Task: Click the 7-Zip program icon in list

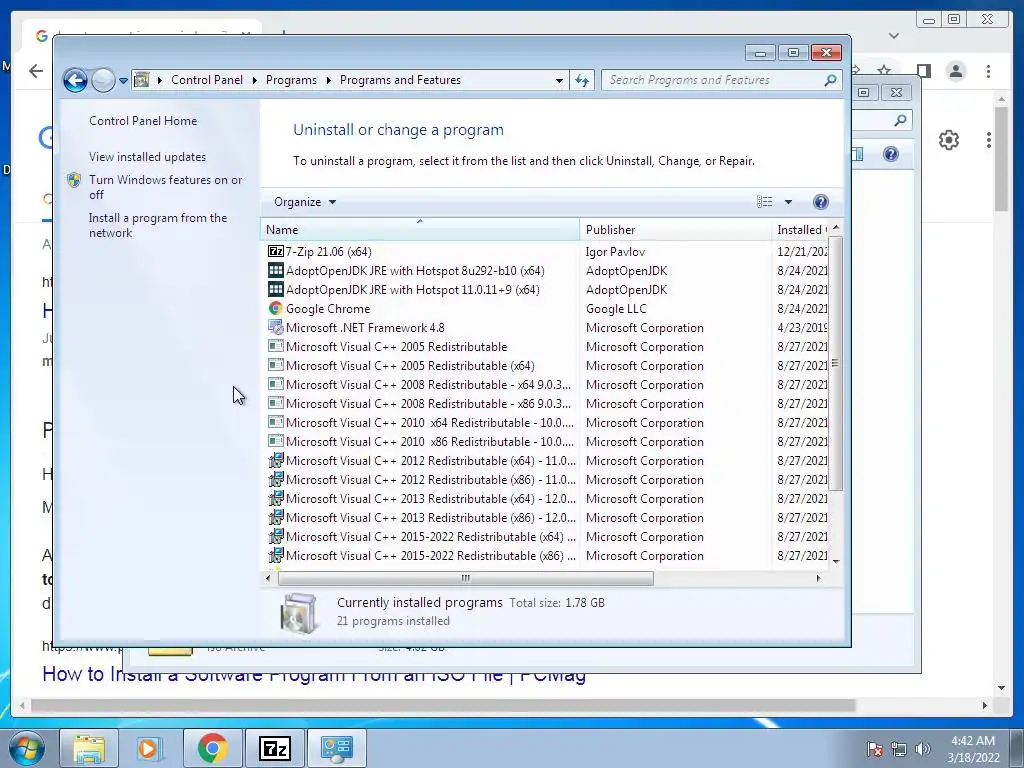Action: pos(276,251)
